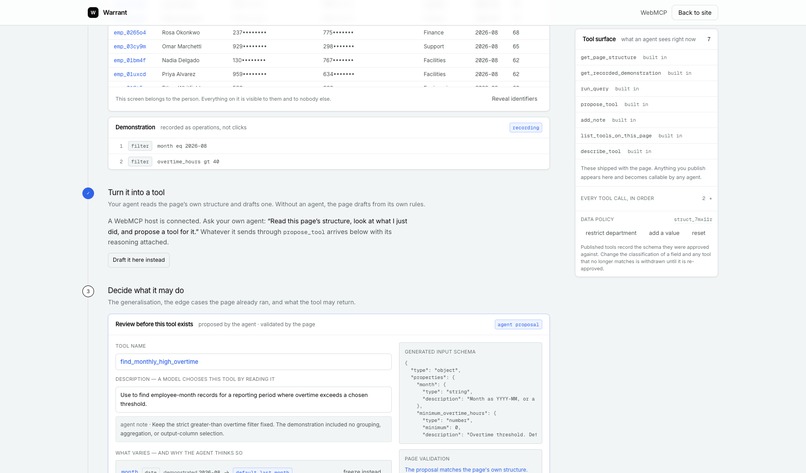Click the agent note below the description
The width and height of the screenshot is (806, 473).
click(x=253, y=429)
